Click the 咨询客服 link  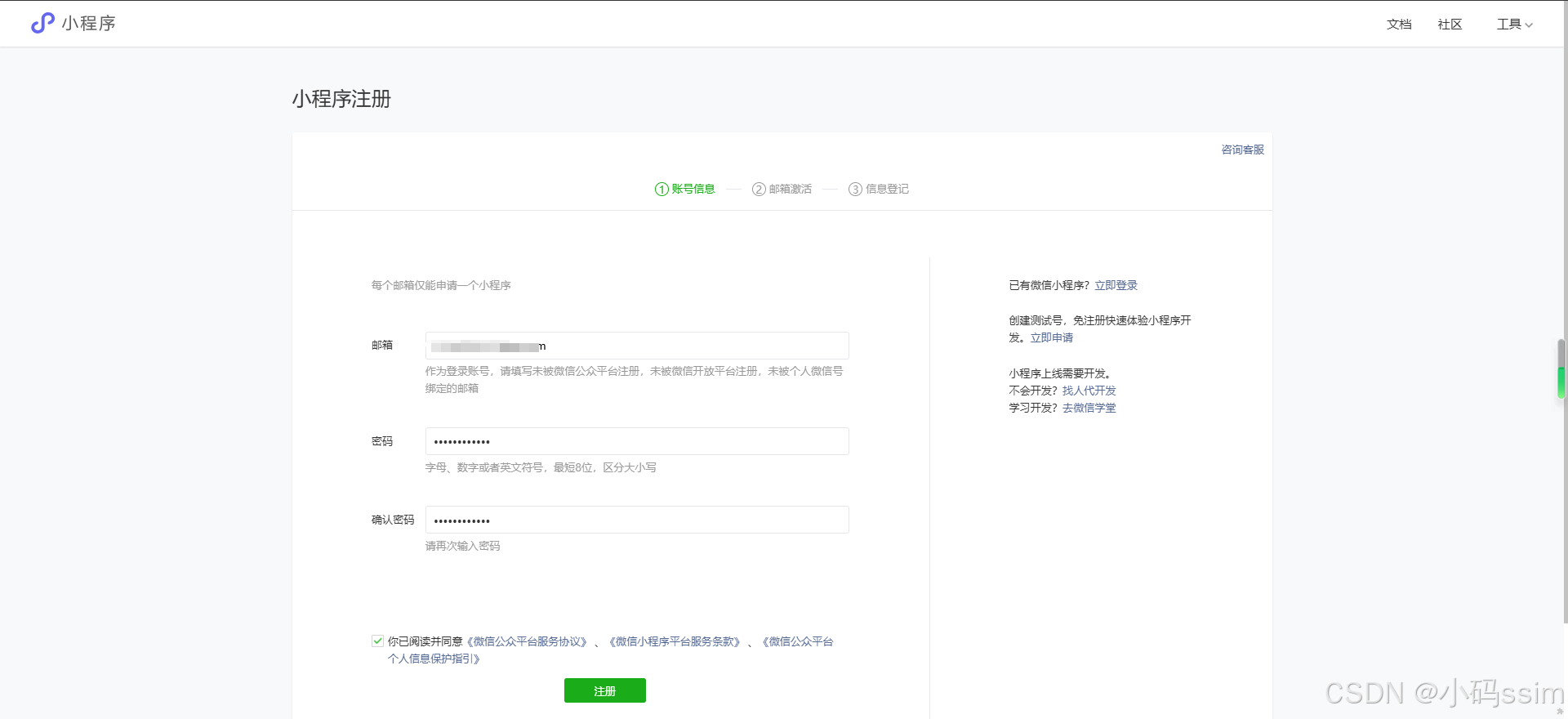point(1242,150)
